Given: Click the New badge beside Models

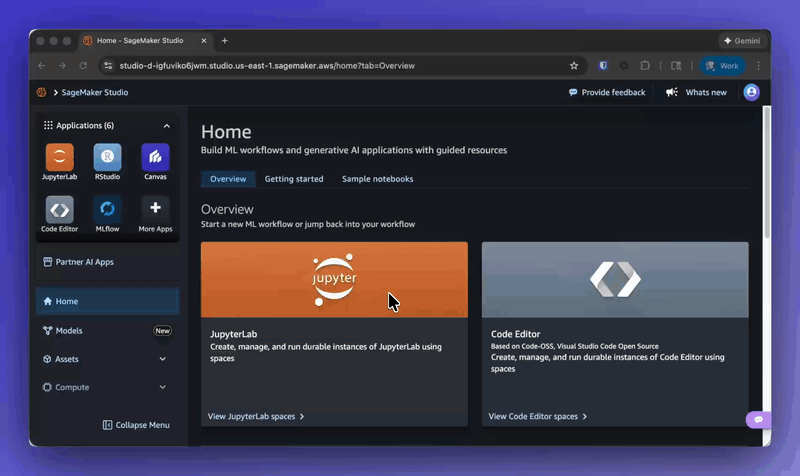Looking at the screenshot, I should click(162, 331).
